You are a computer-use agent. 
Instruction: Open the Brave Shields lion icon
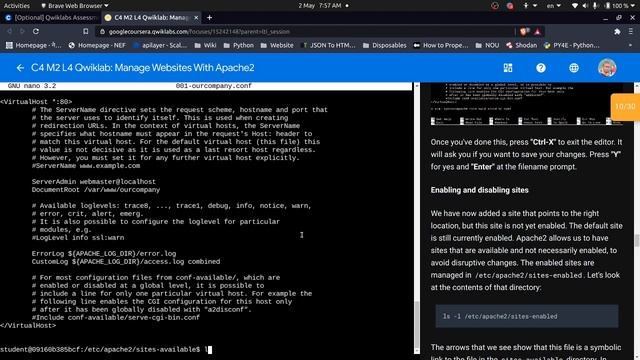tap(524, 31)
